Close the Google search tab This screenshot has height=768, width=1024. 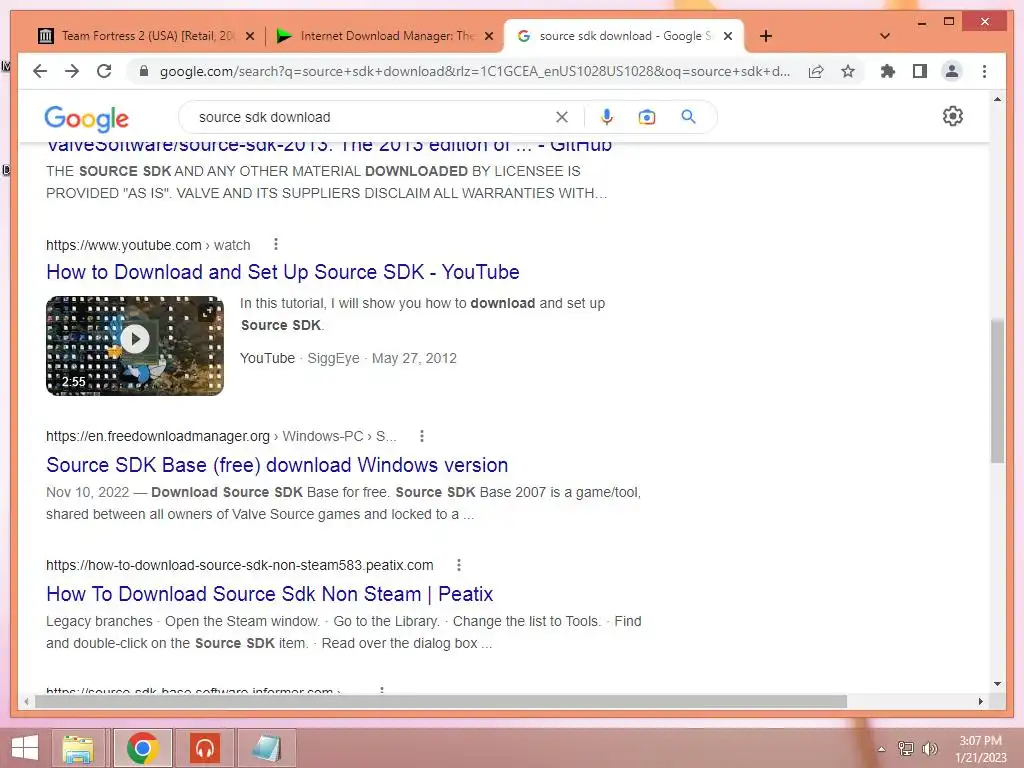[728, 36]
